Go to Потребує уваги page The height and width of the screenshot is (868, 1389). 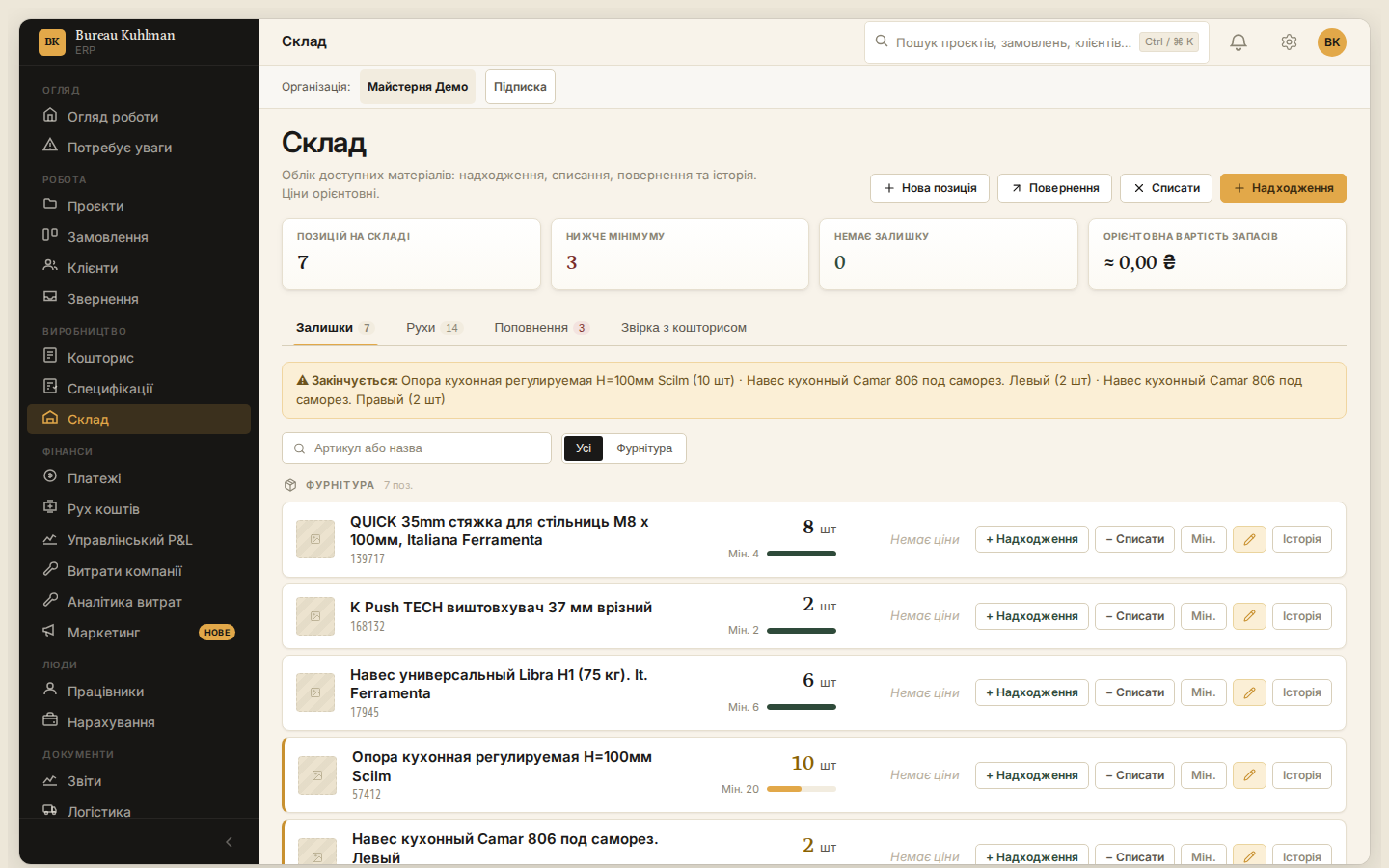coord(139,148)
